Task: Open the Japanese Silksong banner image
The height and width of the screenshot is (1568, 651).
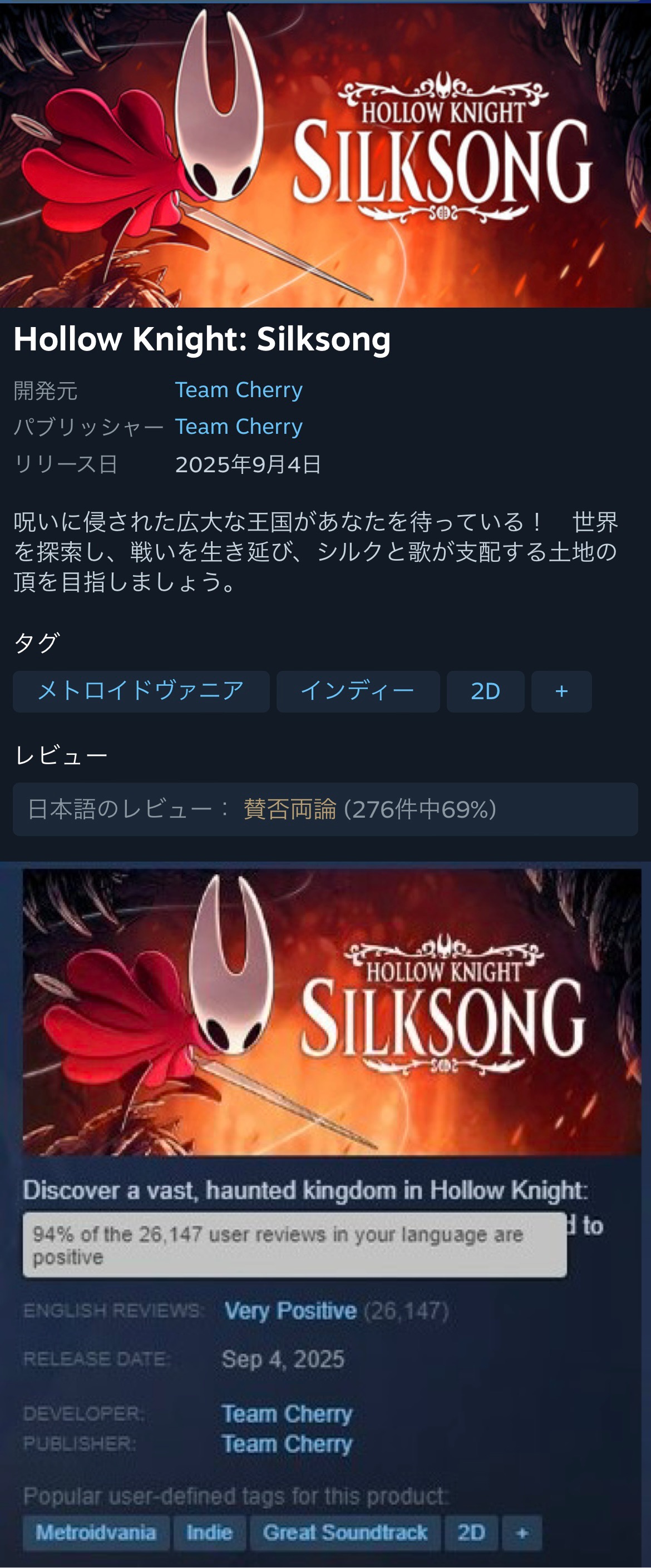Action: click(325, 155)
